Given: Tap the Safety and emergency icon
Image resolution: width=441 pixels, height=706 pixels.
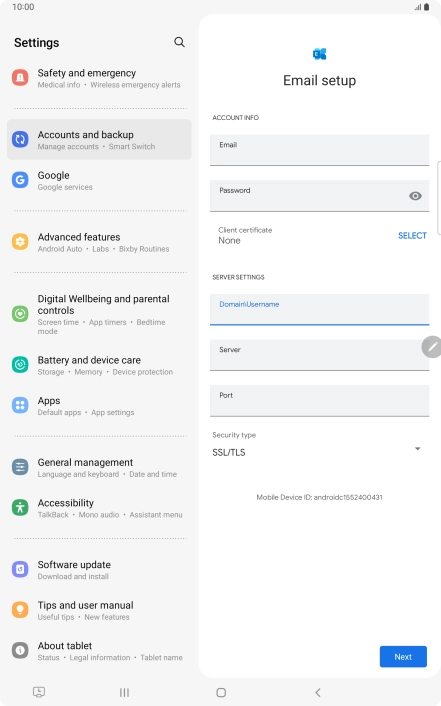Looking at the screenshot, I should point(20,78).
